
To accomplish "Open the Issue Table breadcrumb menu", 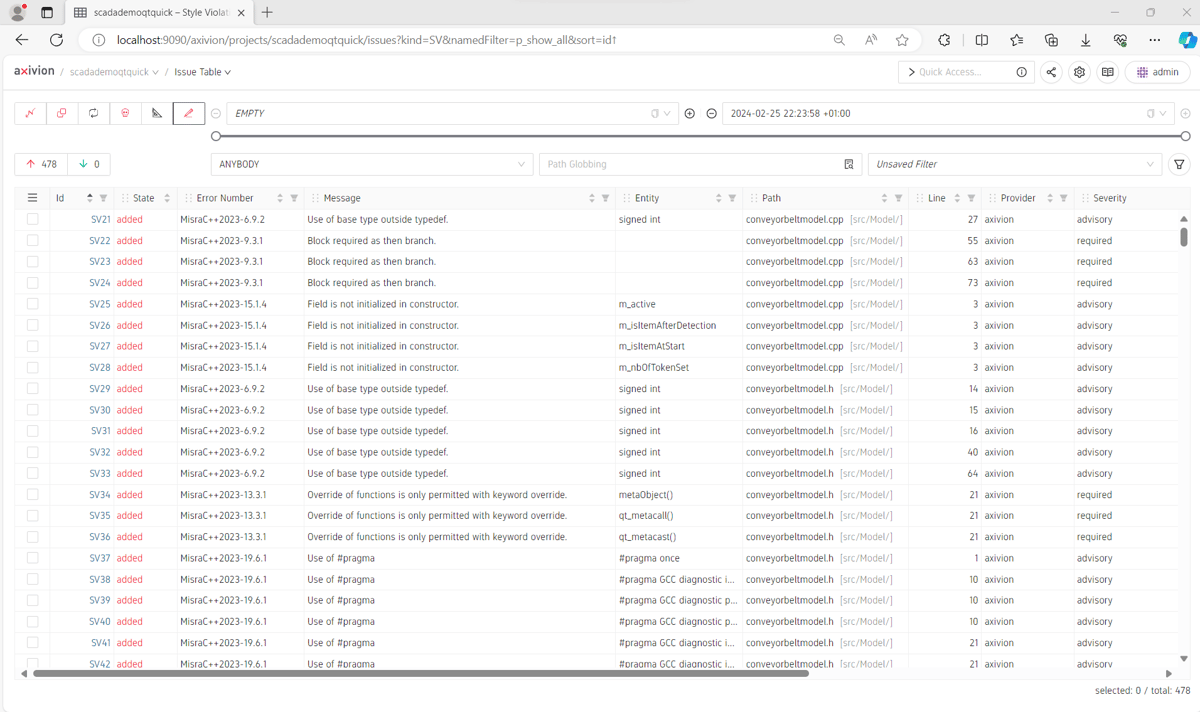I will 202,72.
